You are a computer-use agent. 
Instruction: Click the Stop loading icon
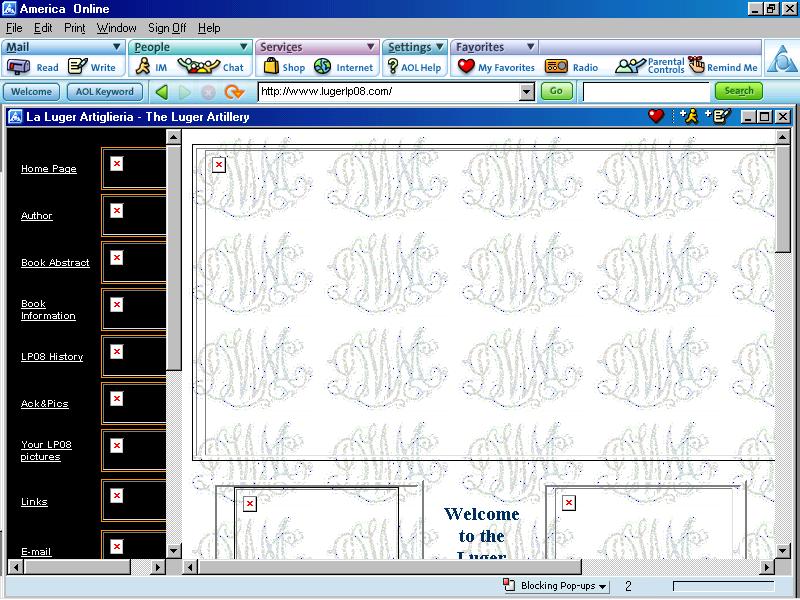pyautogui.click(x=208, y=92)
